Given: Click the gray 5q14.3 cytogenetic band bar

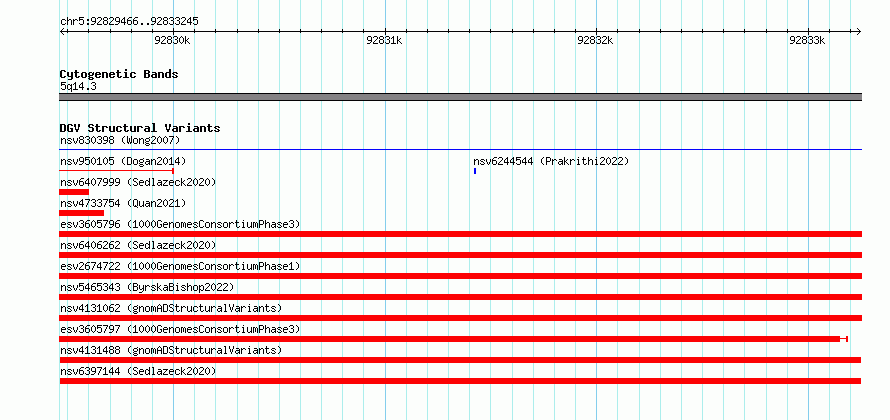Looking at the screenshot, I should click(460, 97).
